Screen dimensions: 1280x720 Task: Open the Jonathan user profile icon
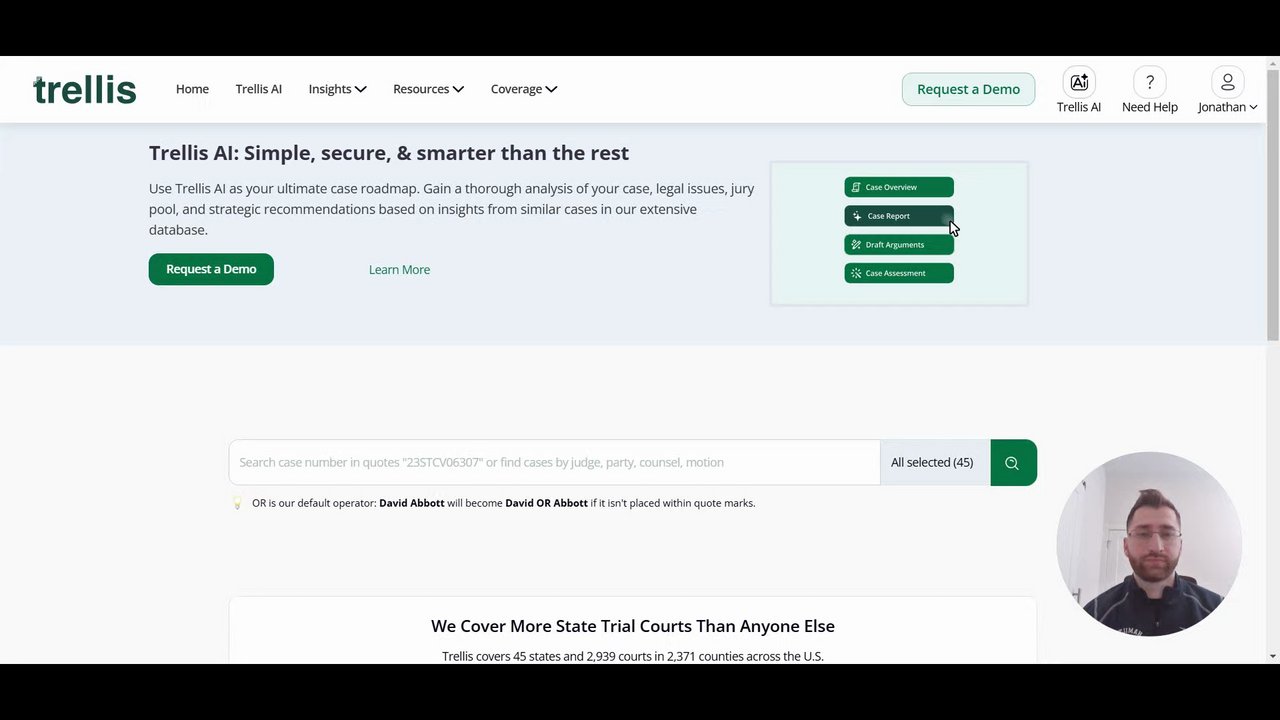[x=1227, y=82]
